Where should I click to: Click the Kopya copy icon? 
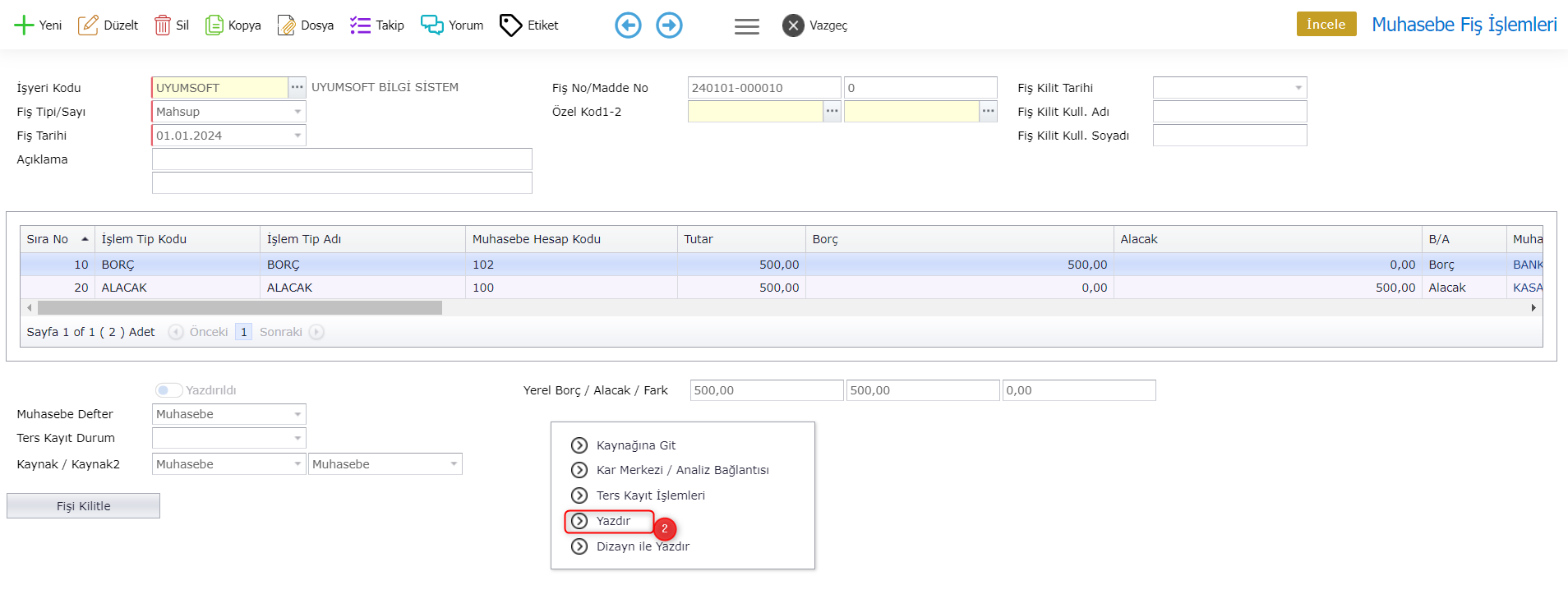214,25
